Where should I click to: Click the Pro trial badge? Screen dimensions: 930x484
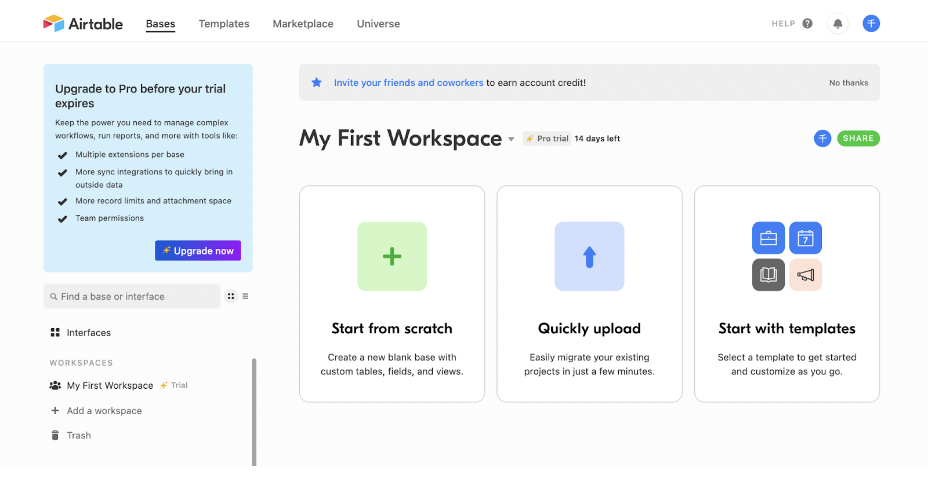pos(547,138)
